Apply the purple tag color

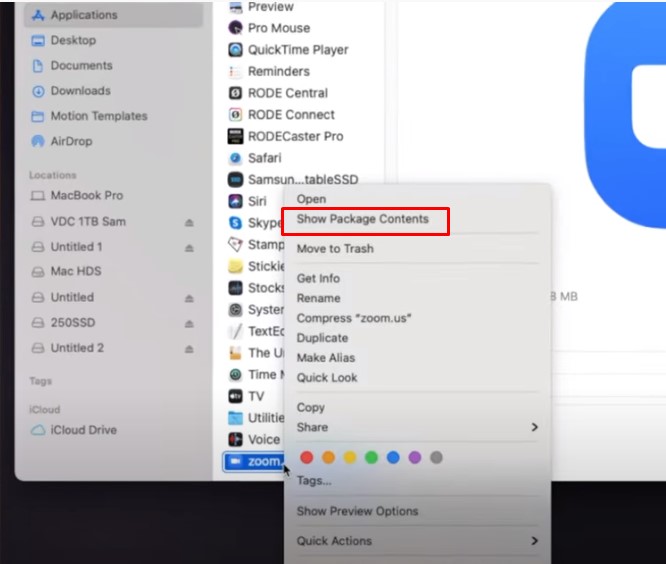click(x=415, y=458)
